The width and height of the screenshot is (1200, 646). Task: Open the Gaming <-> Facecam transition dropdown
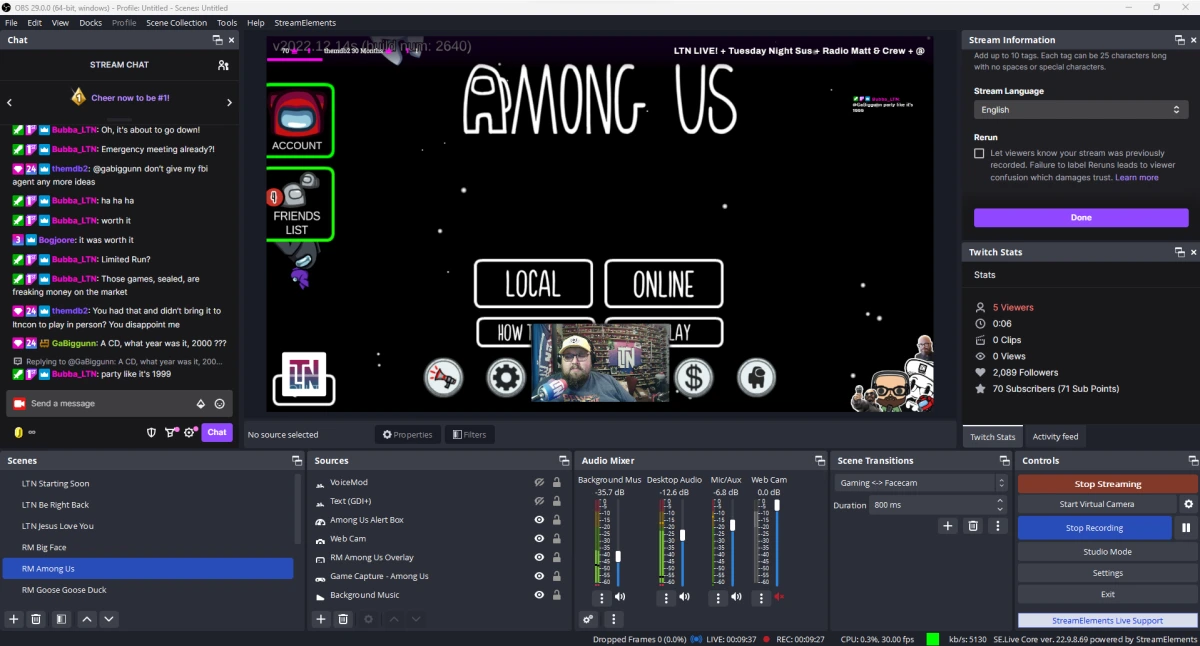point(921,483)
